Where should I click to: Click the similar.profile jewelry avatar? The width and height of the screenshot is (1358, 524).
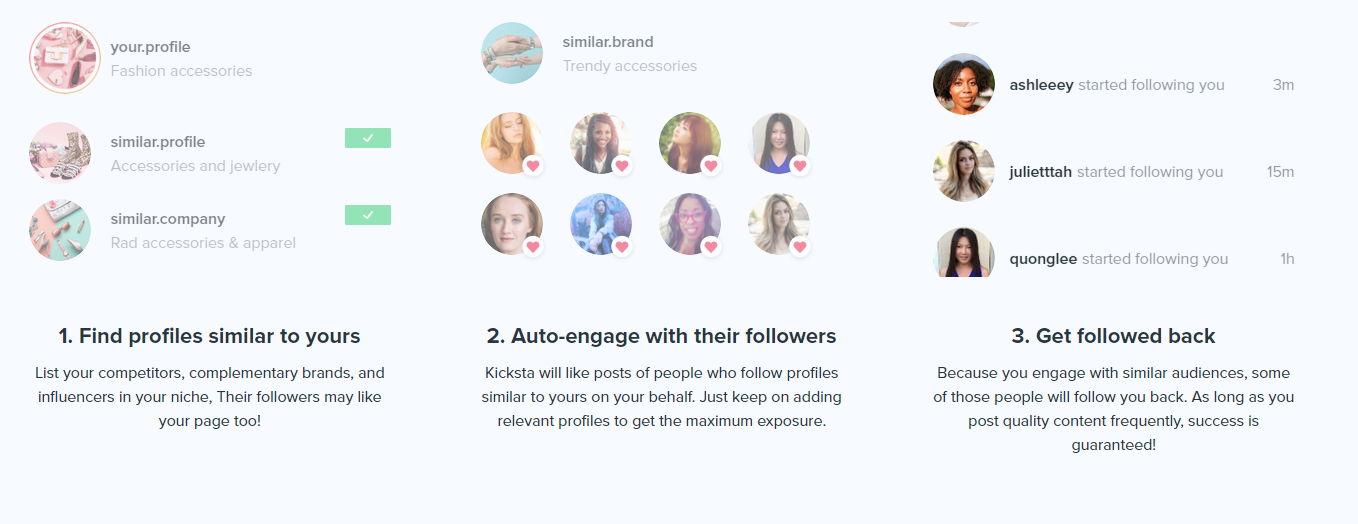pyautogui.click(x=60, y=153)
